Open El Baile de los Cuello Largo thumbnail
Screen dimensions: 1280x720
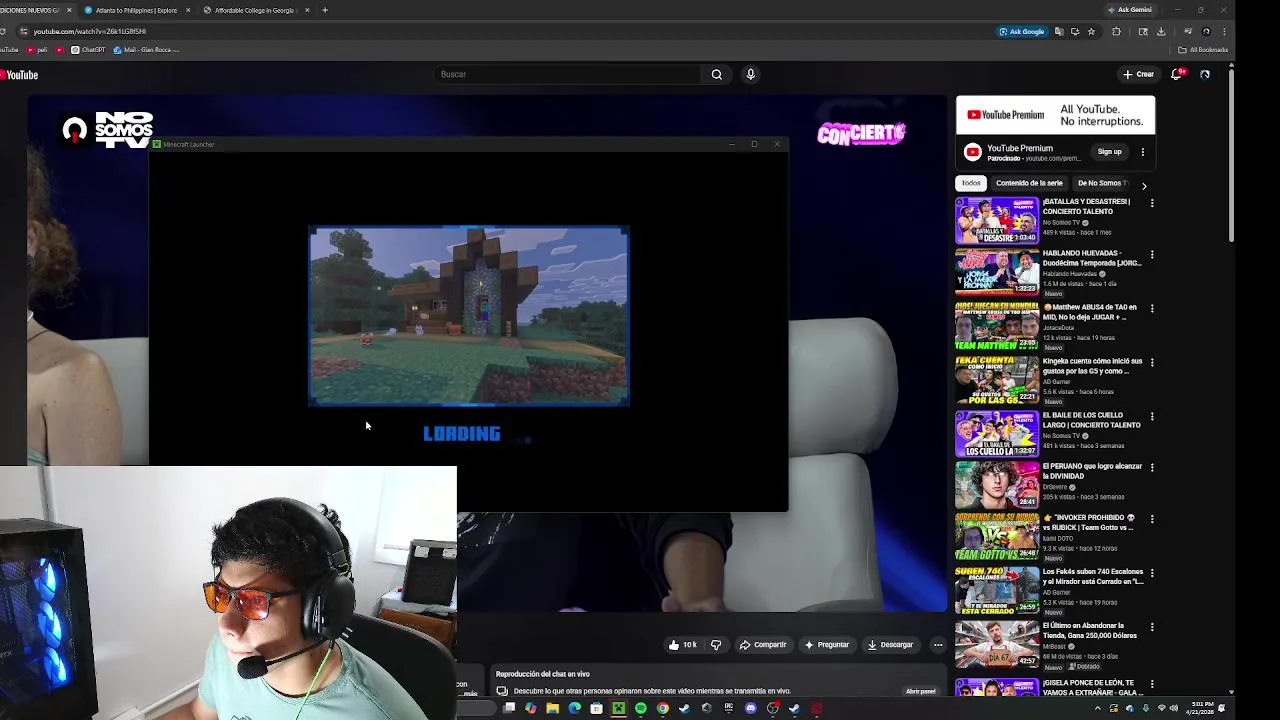[x=997, y=433]
